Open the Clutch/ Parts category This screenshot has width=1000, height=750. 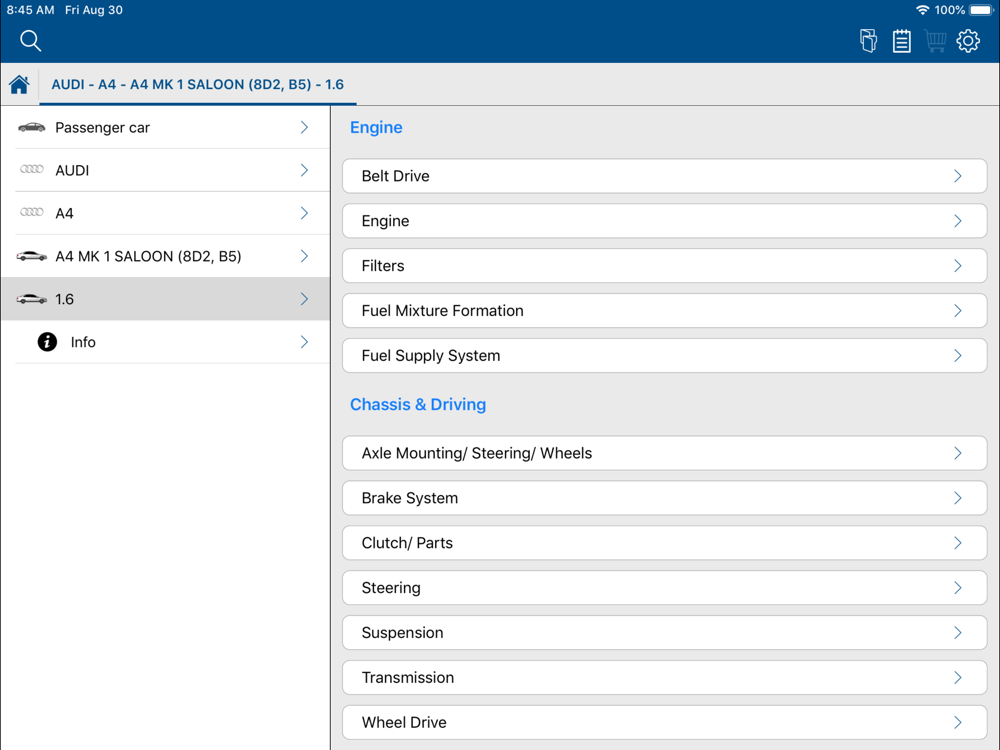pos(664,543)
